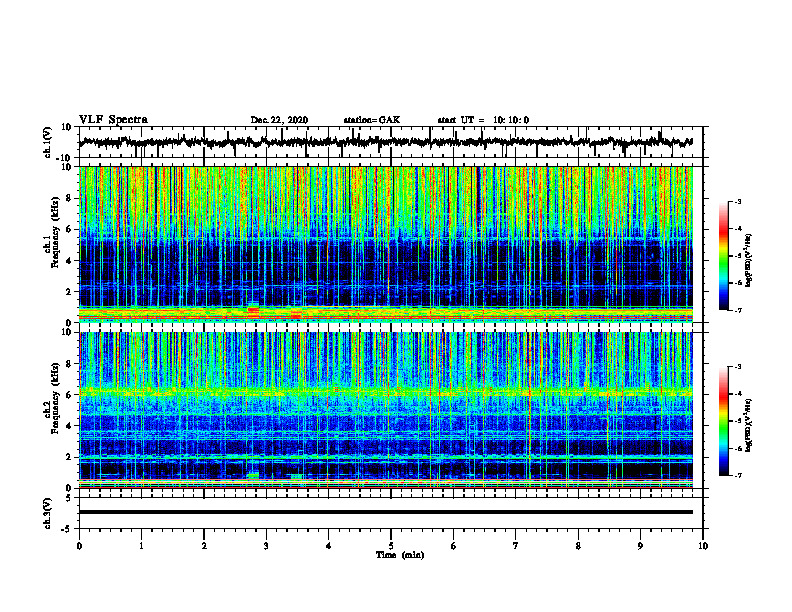The image size is (792, 612).
Task: Click the ch.1 waveform trace panel
Action: click(391, 142)
